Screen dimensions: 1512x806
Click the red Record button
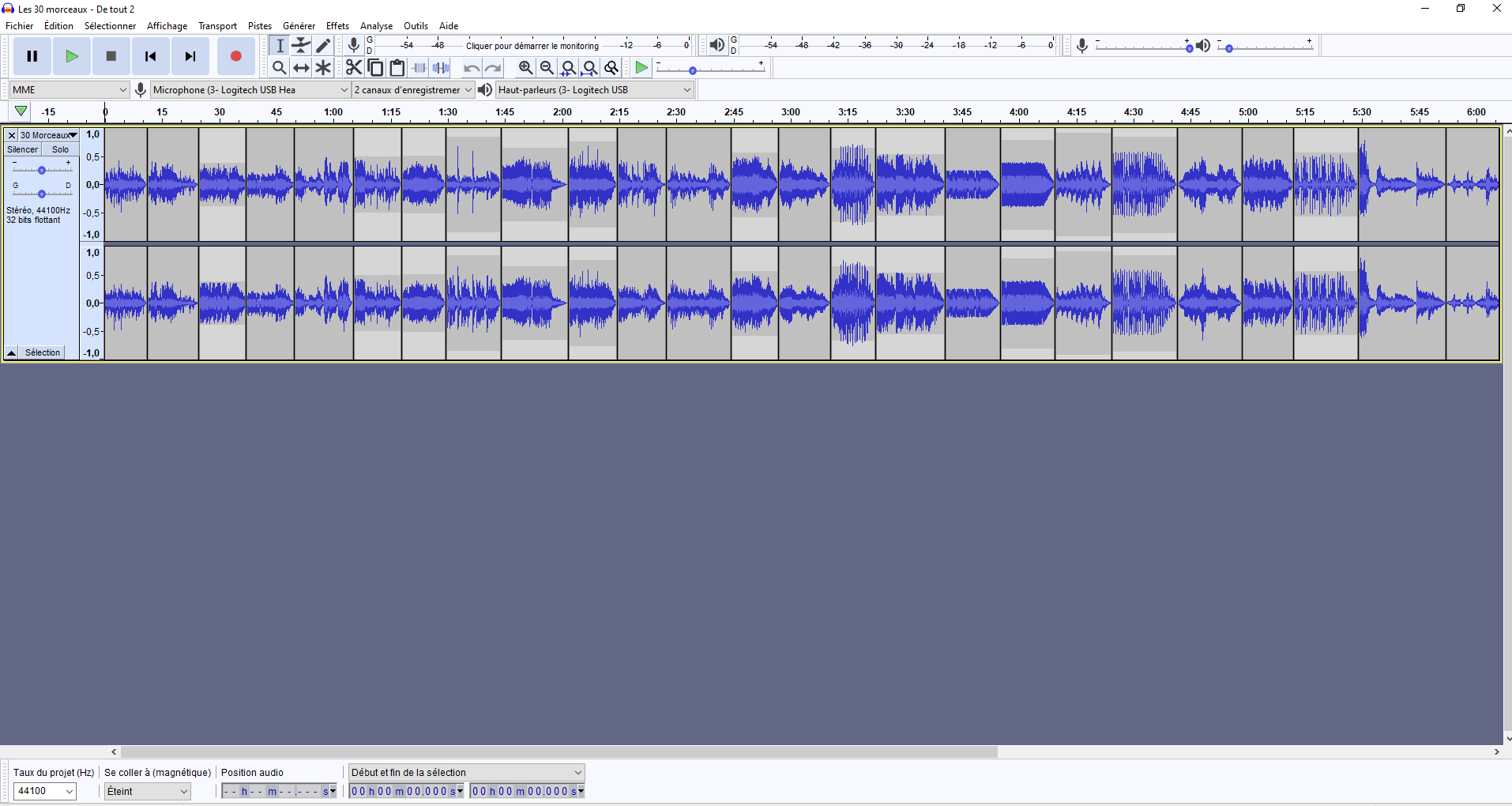click(235, 56)
